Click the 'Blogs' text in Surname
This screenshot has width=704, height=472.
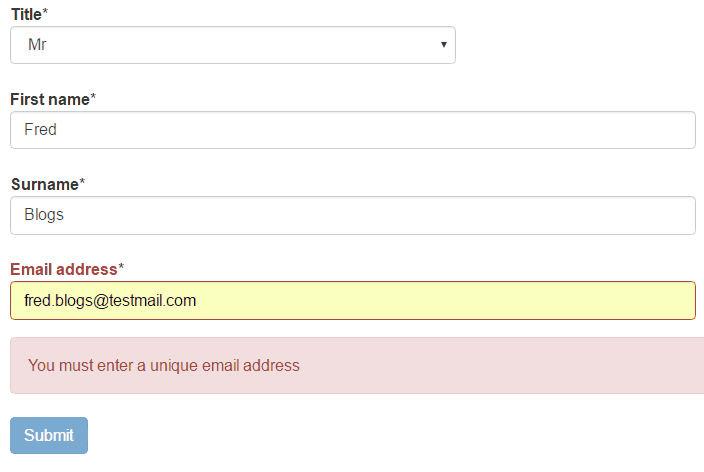[44, 215]
